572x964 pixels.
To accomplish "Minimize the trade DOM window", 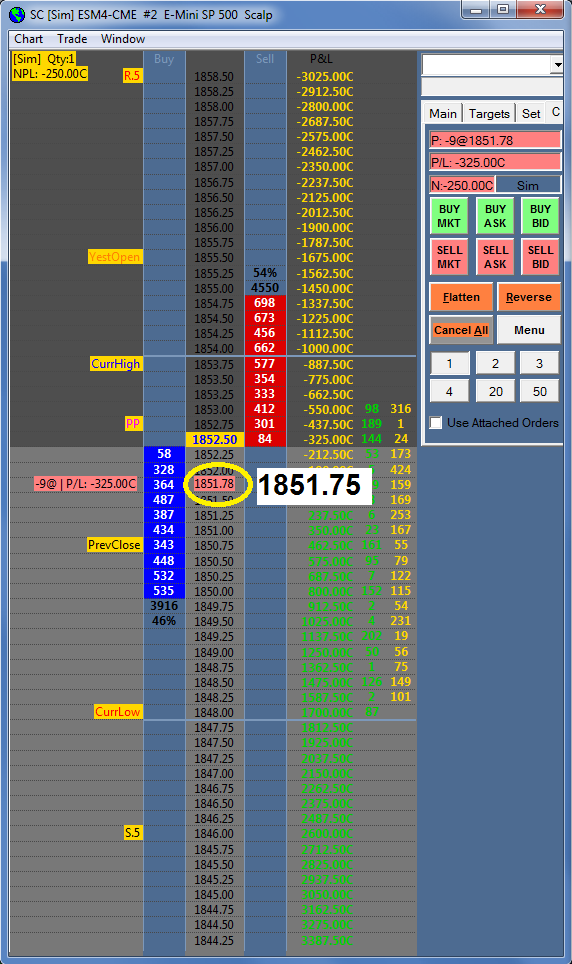I will click(475, 10).
